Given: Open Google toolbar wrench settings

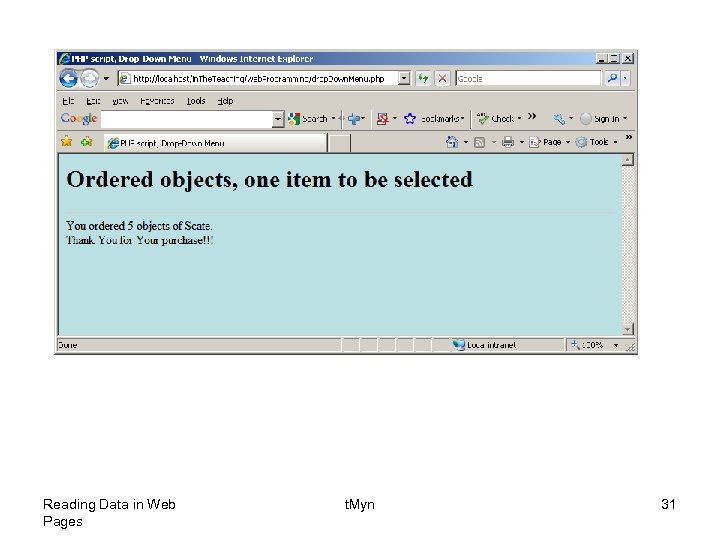Looking at the screenshot, I should pyautogui.click(x=559, y=119).
